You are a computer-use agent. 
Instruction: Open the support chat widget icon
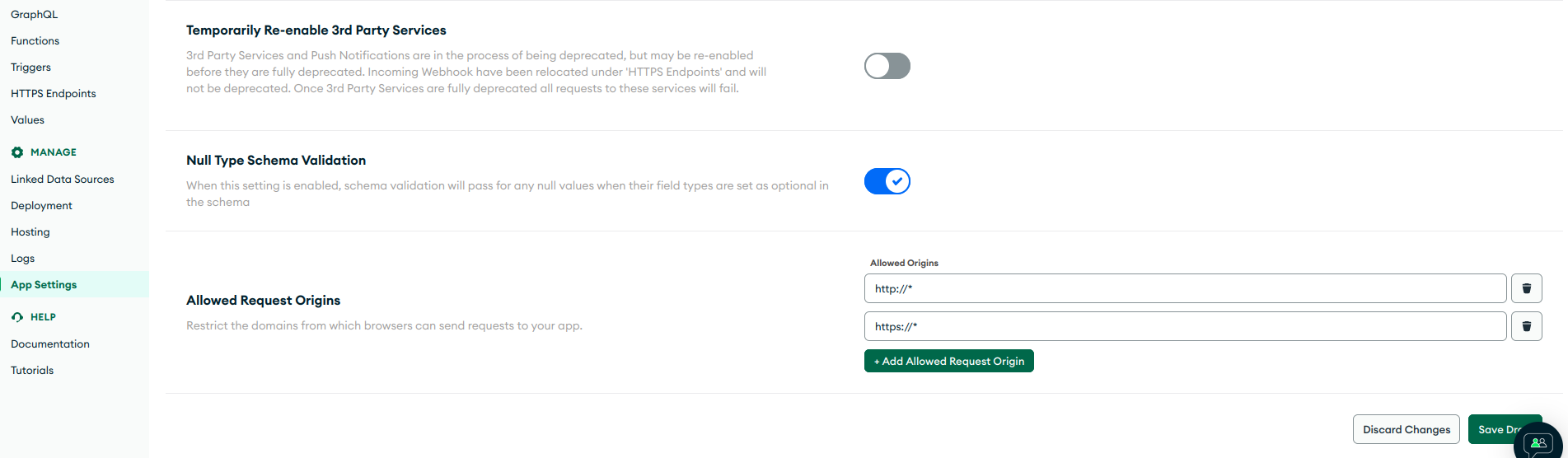point(1538,444)
